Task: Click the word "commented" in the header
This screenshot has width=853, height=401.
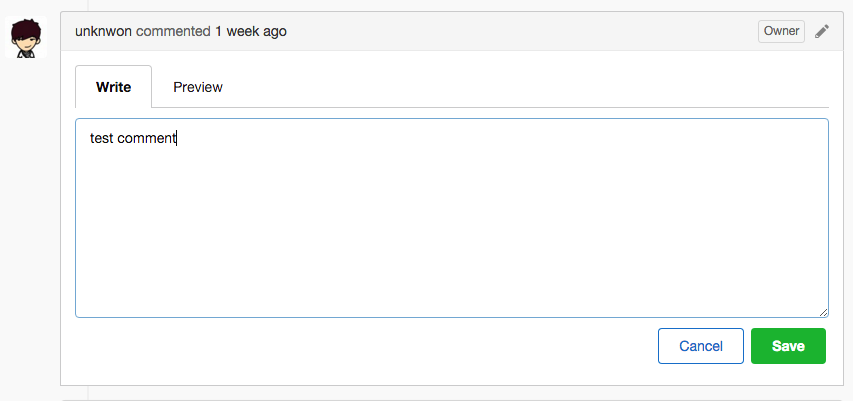Action: click(173, 32)
